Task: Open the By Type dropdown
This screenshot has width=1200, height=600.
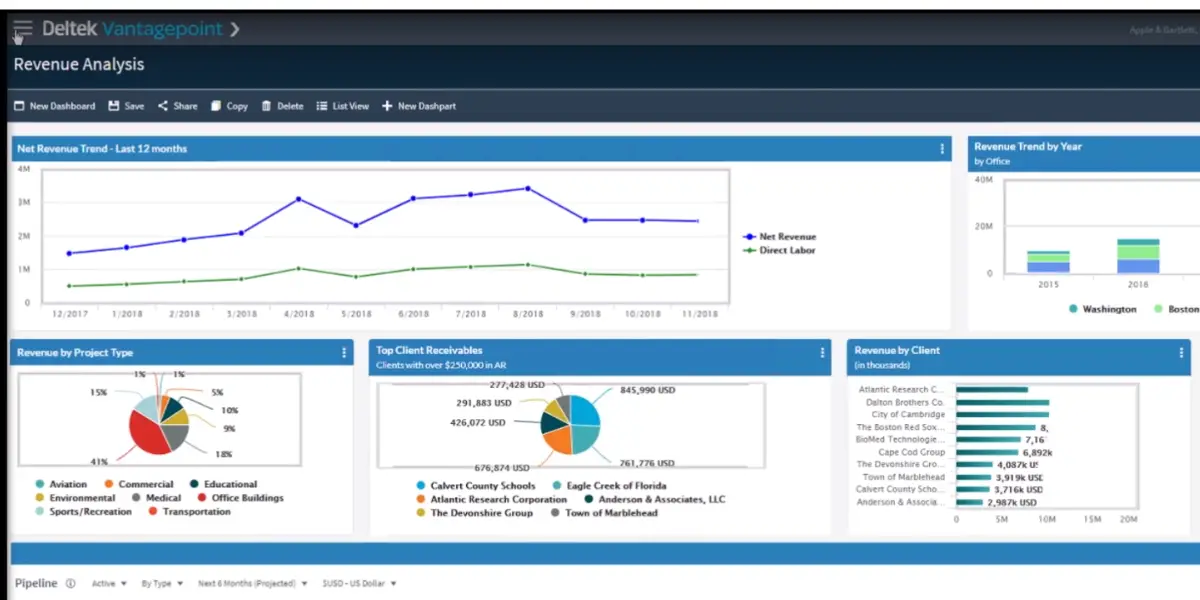Action: [x=161, y=583]
